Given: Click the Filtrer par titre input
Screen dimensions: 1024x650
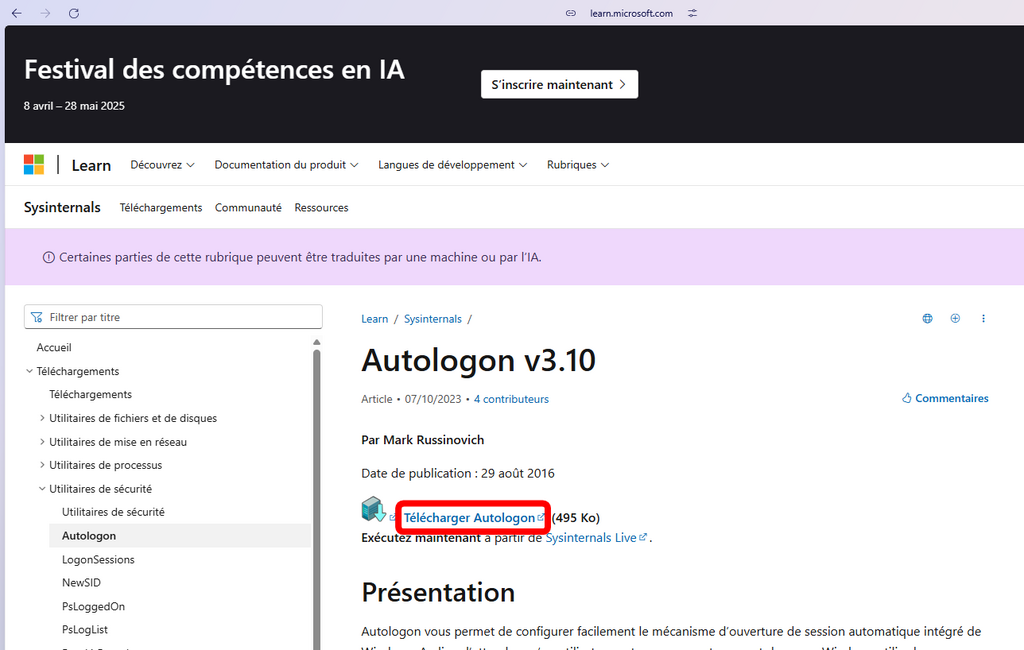Looking at the screenshot, I should [173, 317].
